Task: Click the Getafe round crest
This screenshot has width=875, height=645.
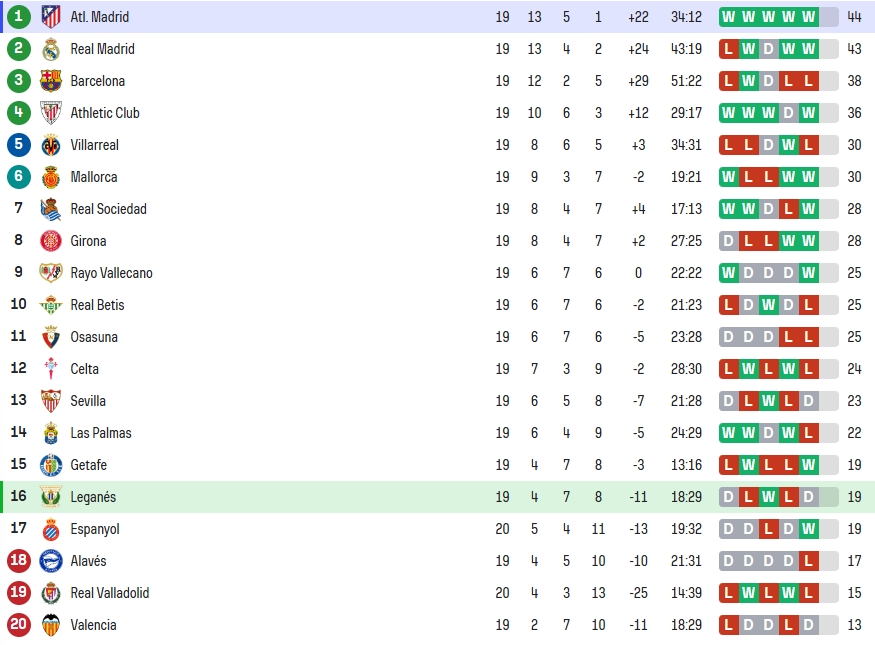Action: click(51, 465)
